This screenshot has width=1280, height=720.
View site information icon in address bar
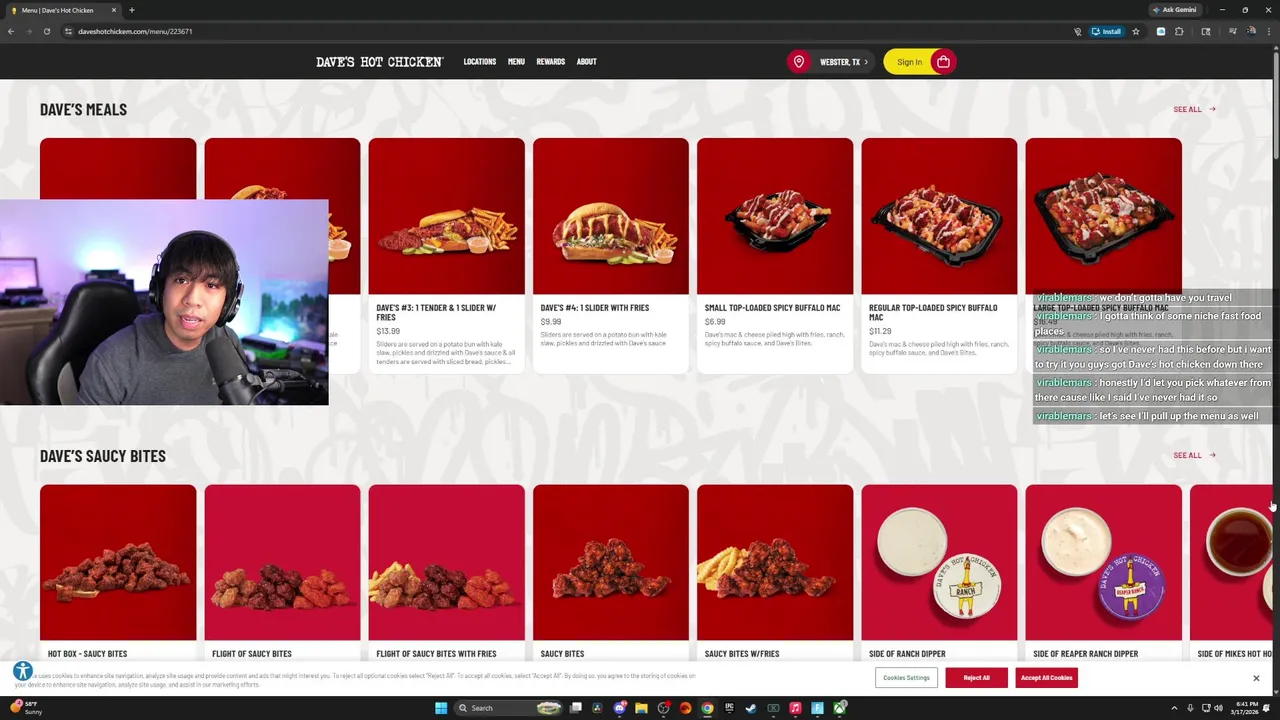(x=68, y=31)
